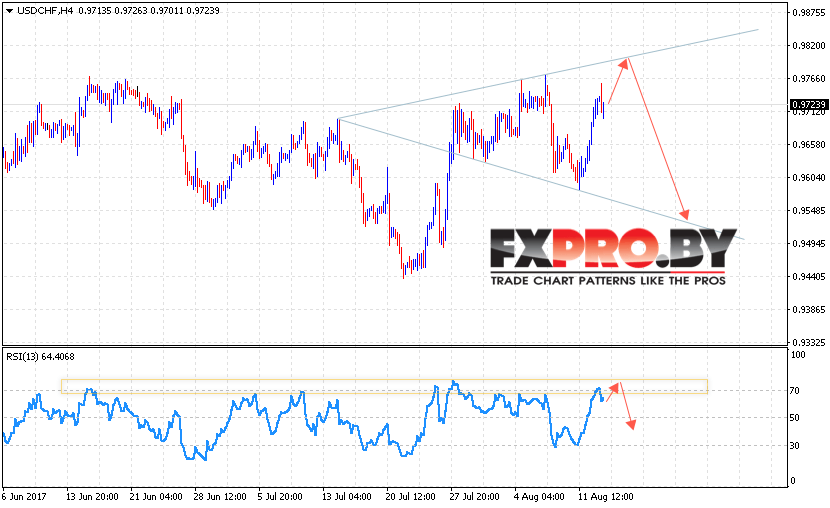The width and height of the screenshot is (830, 508).
Task: Click the 0.96040 price axis label
Action: pyautogui.click(x=809, y=178)
